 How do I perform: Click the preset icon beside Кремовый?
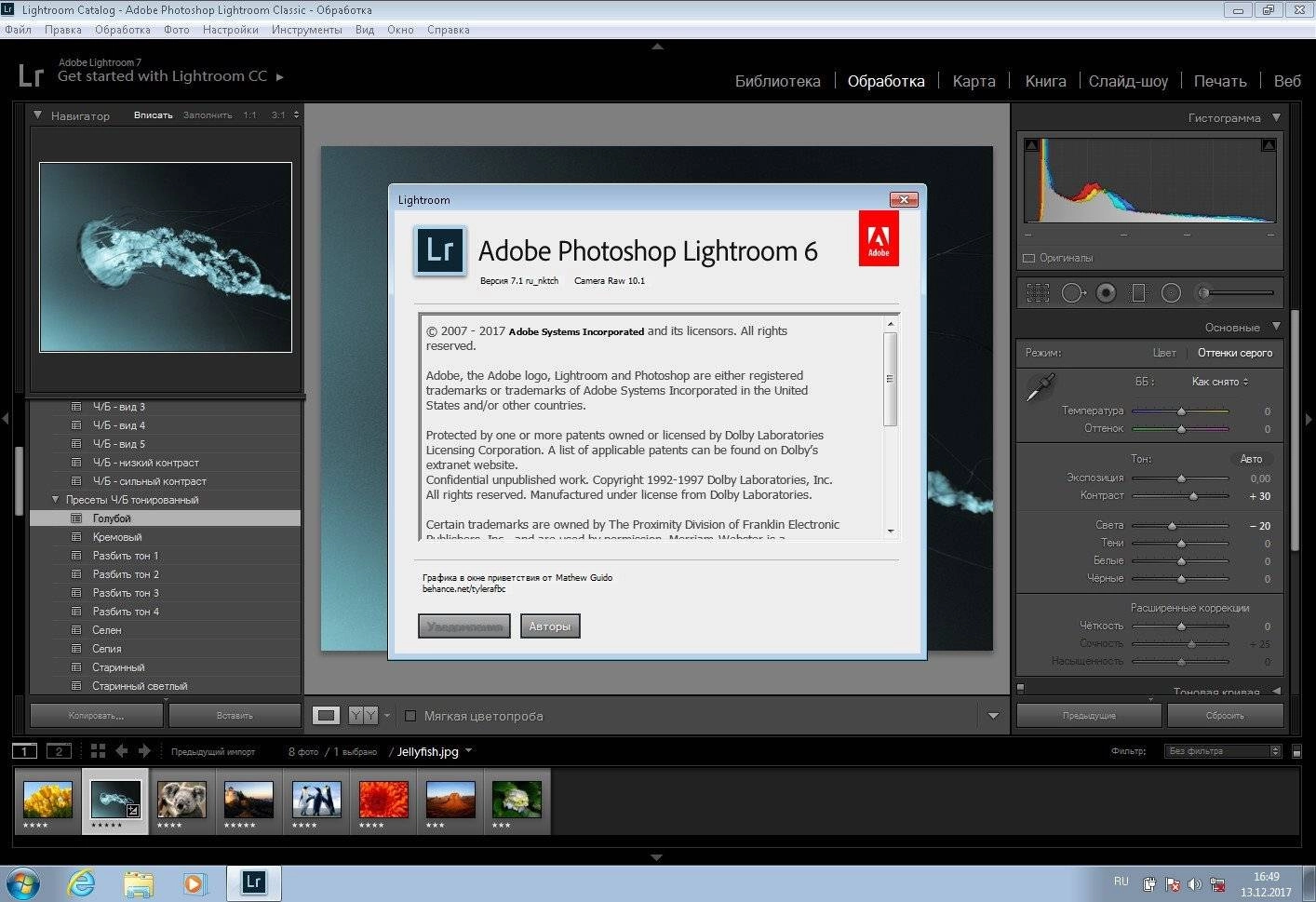click(x=76, y=537)
